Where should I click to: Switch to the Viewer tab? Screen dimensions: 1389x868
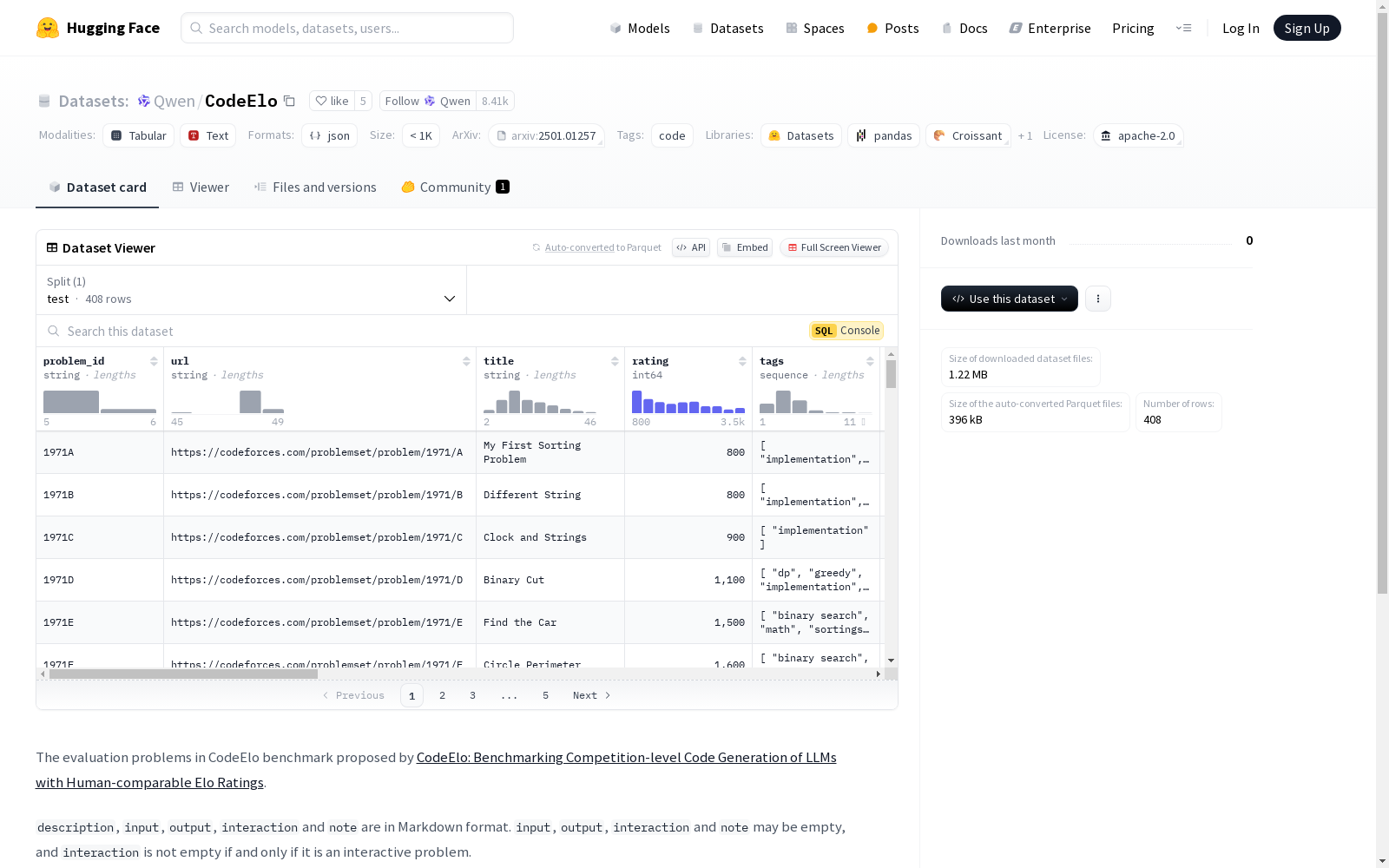(201, 187)
